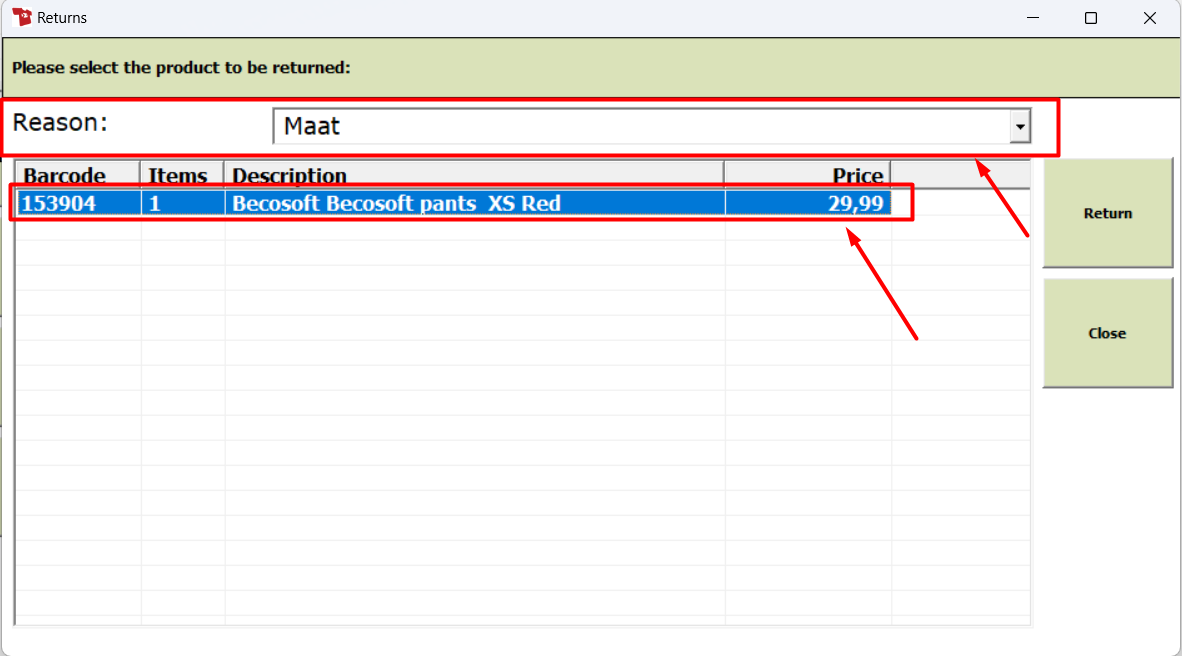
Task: Select the row with barcode 153904
Action: [x=454, y=203]
